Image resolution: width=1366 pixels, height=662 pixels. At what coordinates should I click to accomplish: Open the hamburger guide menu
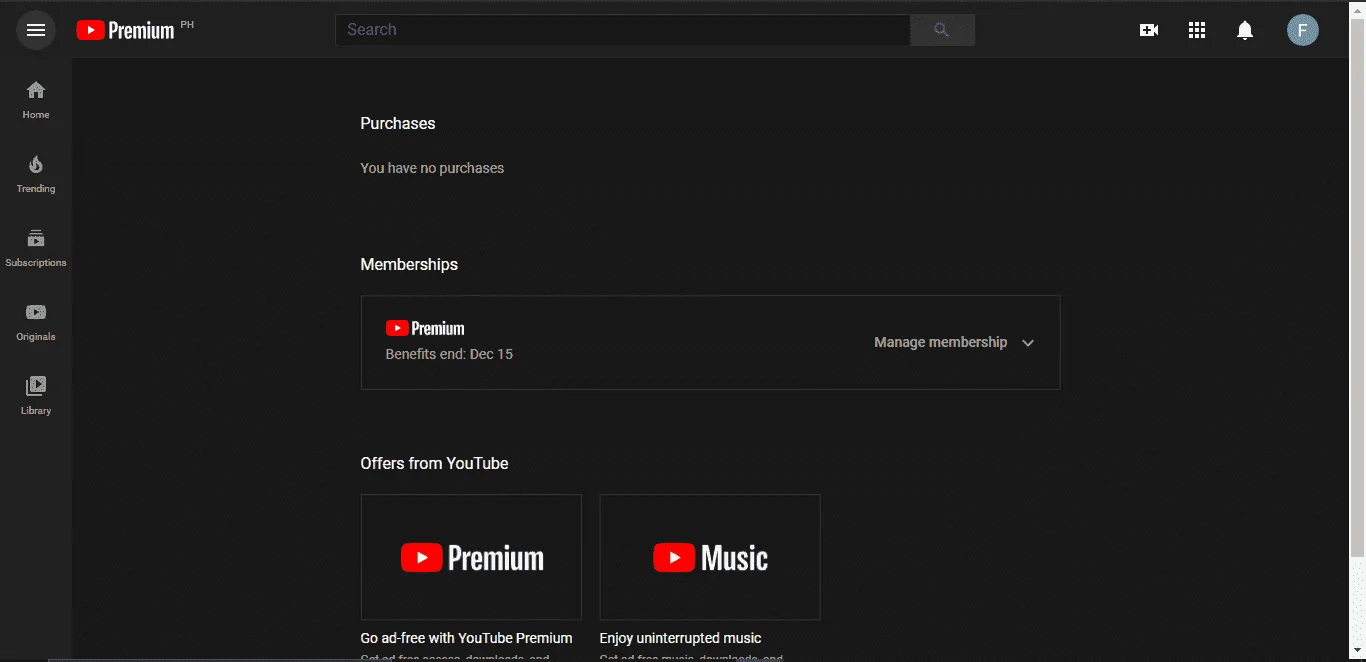pos(36,30)
